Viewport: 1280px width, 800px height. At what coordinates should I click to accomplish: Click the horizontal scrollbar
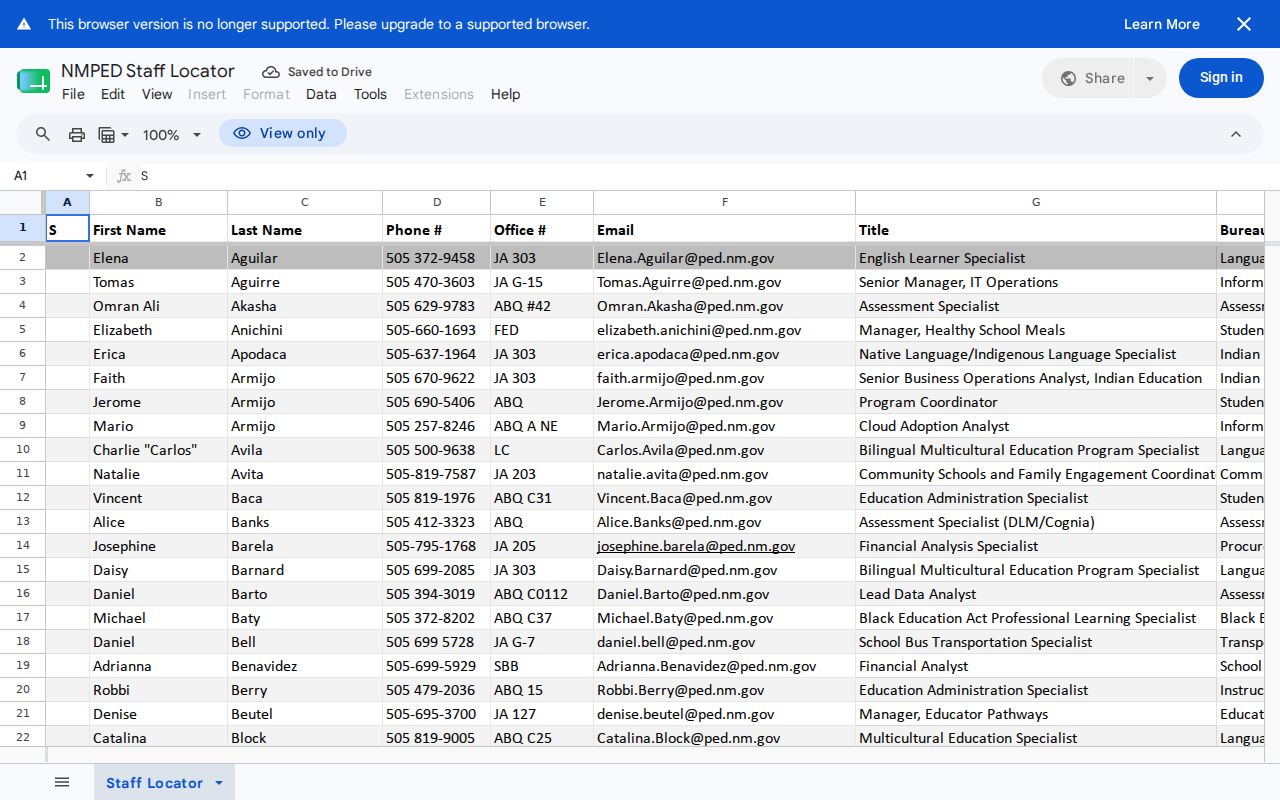point(655,755)
